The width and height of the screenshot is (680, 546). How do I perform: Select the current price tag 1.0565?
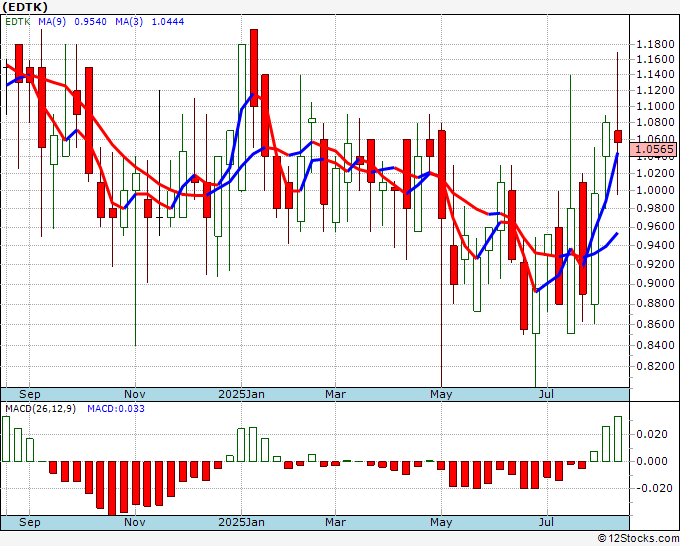[x=653, y=149]
